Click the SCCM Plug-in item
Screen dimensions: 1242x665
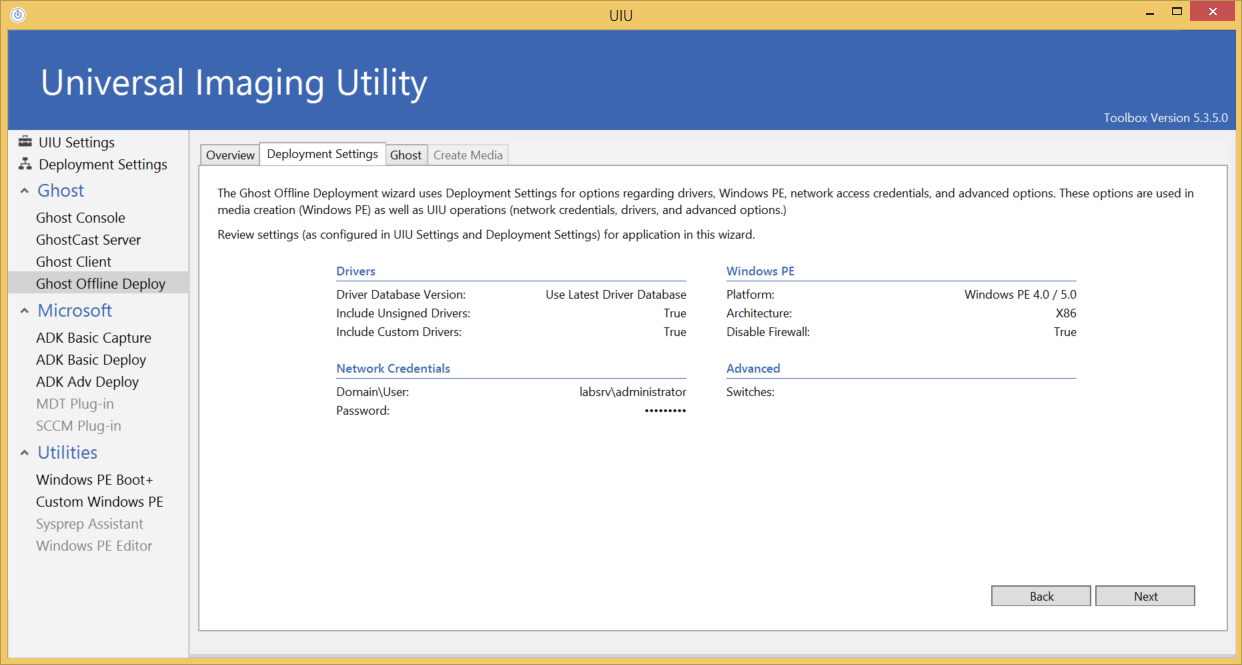tap(79, 426)
